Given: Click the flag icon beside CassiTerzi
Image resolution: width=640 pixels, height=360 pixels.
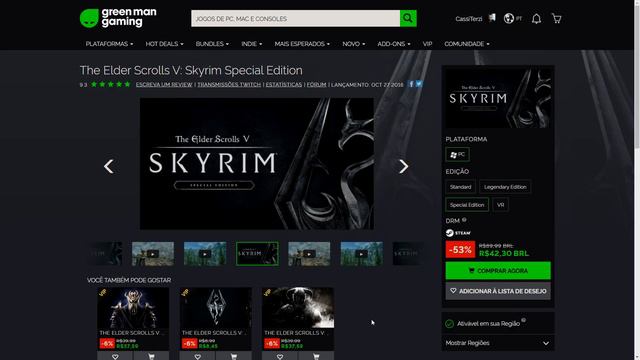Looking at the screenshot, I should (492, 18).
